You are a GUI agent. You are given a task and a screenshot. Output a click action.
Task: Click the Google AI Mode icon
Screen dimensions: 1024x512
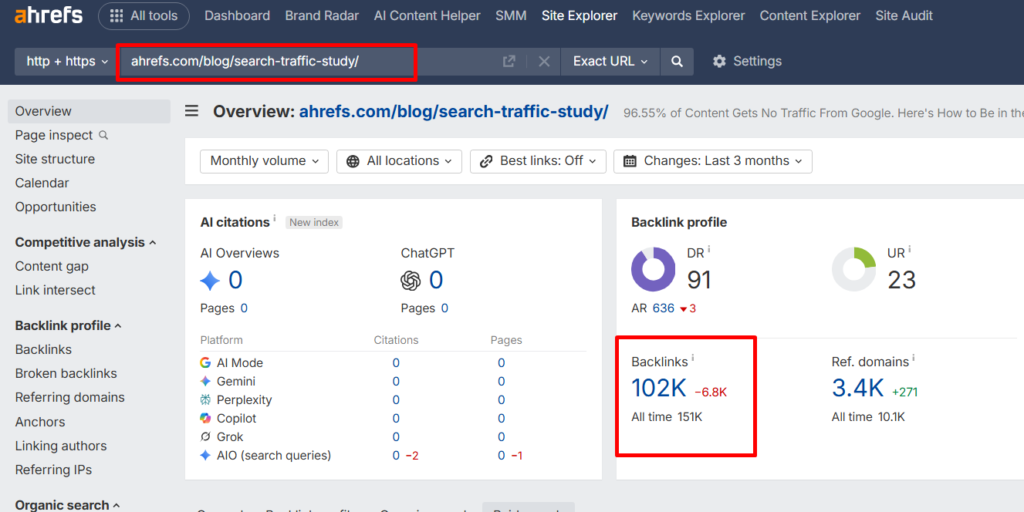(206, 363)
